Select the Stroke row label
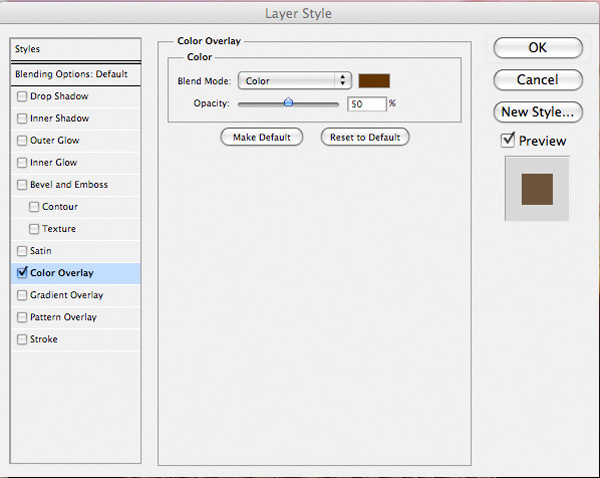Image resolution: width=600 pixels, height=478 pixels. coord(44,339)
